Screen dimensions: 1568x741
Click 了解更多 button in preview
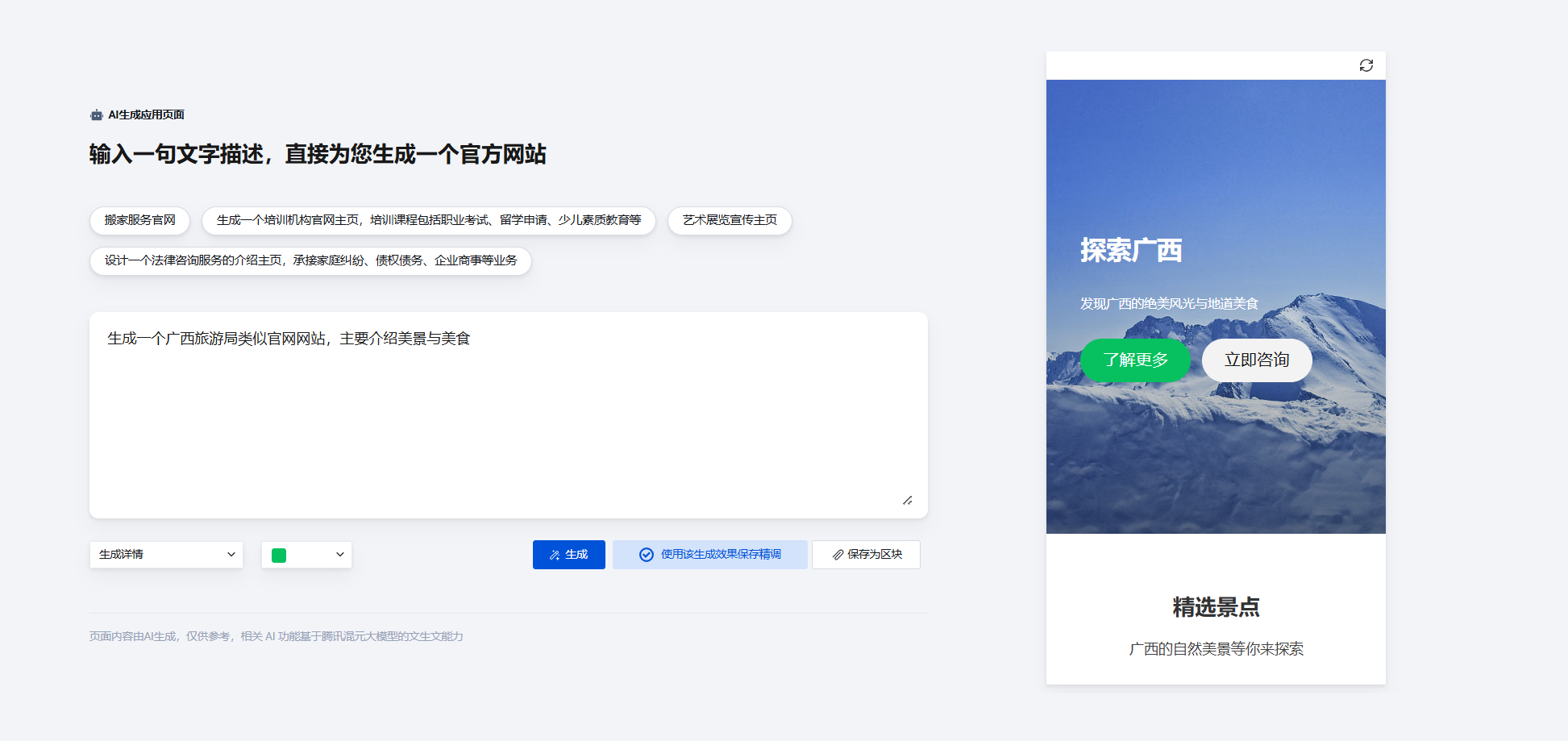tap(1135, 360)
